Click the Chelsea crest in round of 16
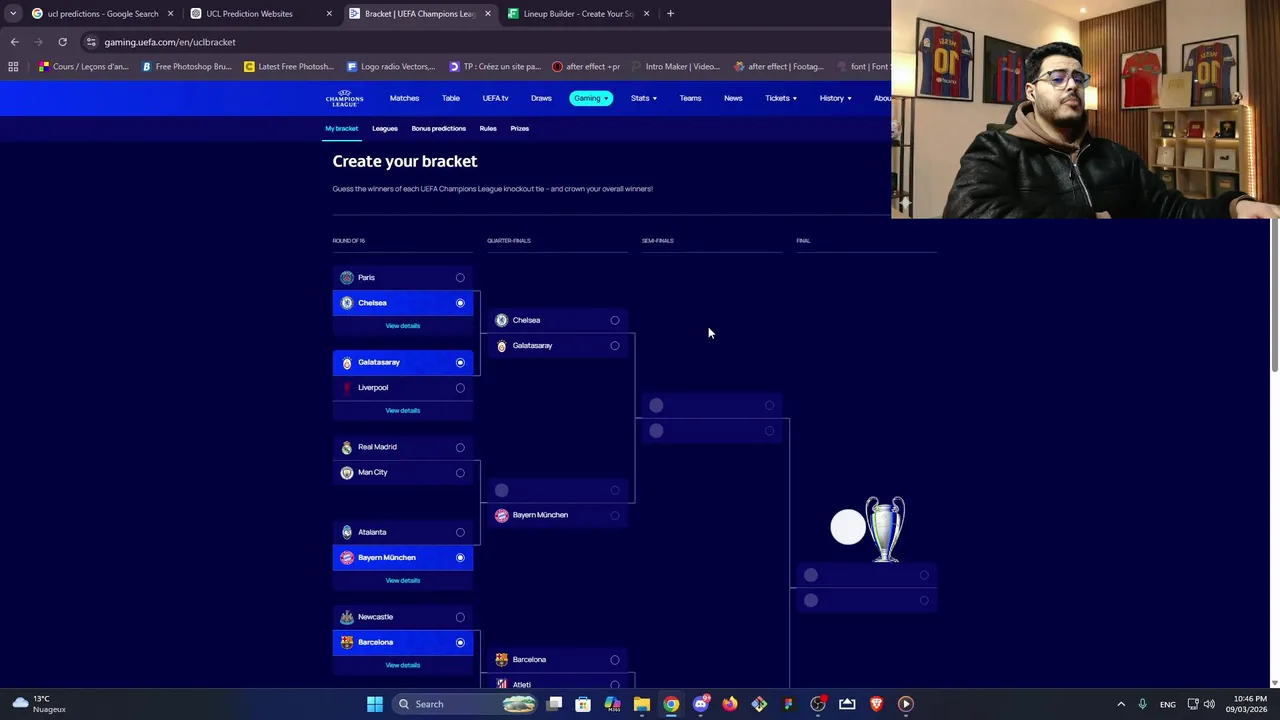The image size is (1280, 720). coord(347,303)
